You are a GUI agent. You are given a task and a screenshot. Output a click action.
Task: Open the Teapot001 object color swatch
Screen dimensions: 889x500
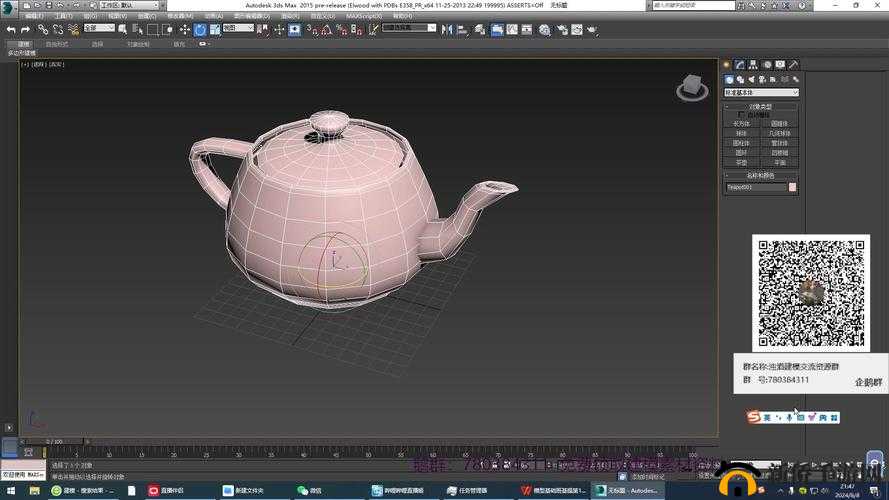click(793, 187)
